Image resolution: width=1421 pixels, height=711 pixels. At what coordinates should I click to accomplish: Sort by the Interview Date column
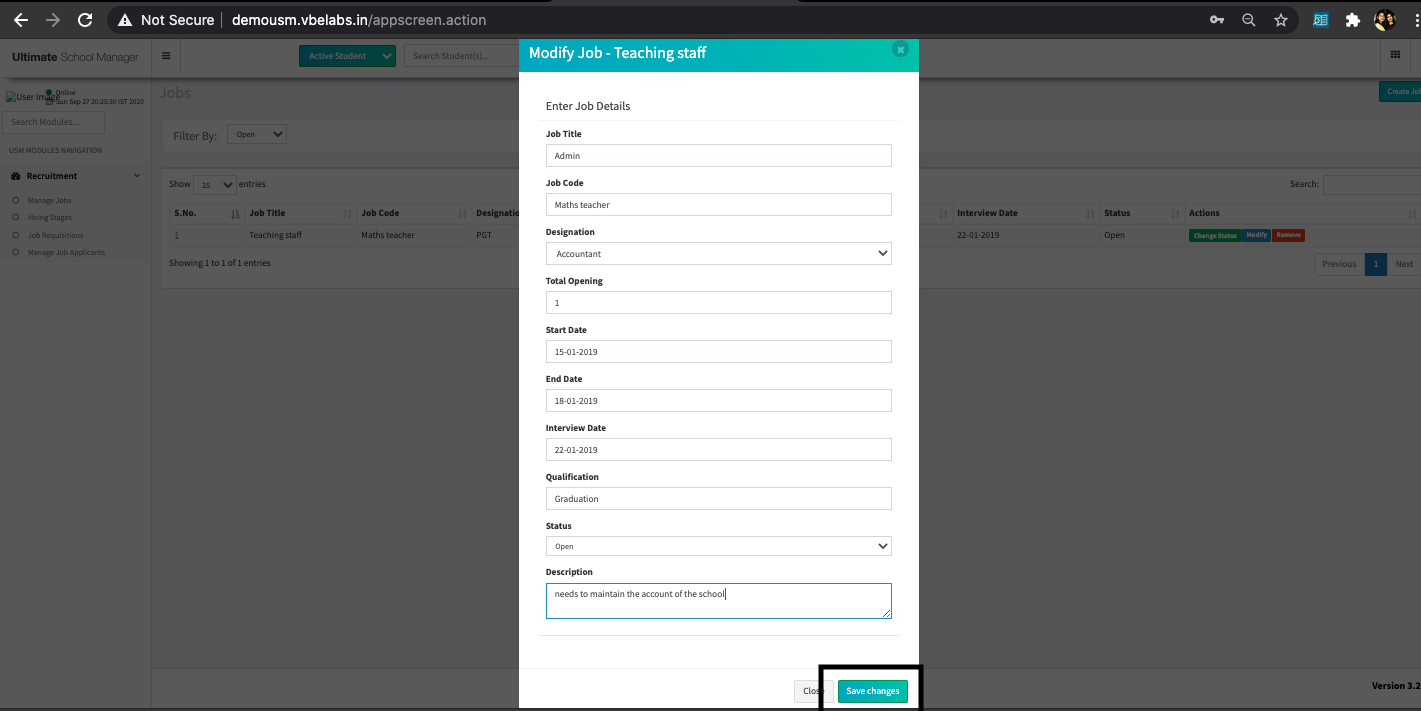tap(1025, 213)
